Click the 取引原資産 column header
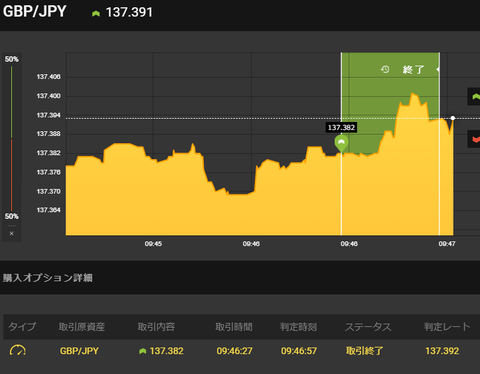 coord(82,327)
